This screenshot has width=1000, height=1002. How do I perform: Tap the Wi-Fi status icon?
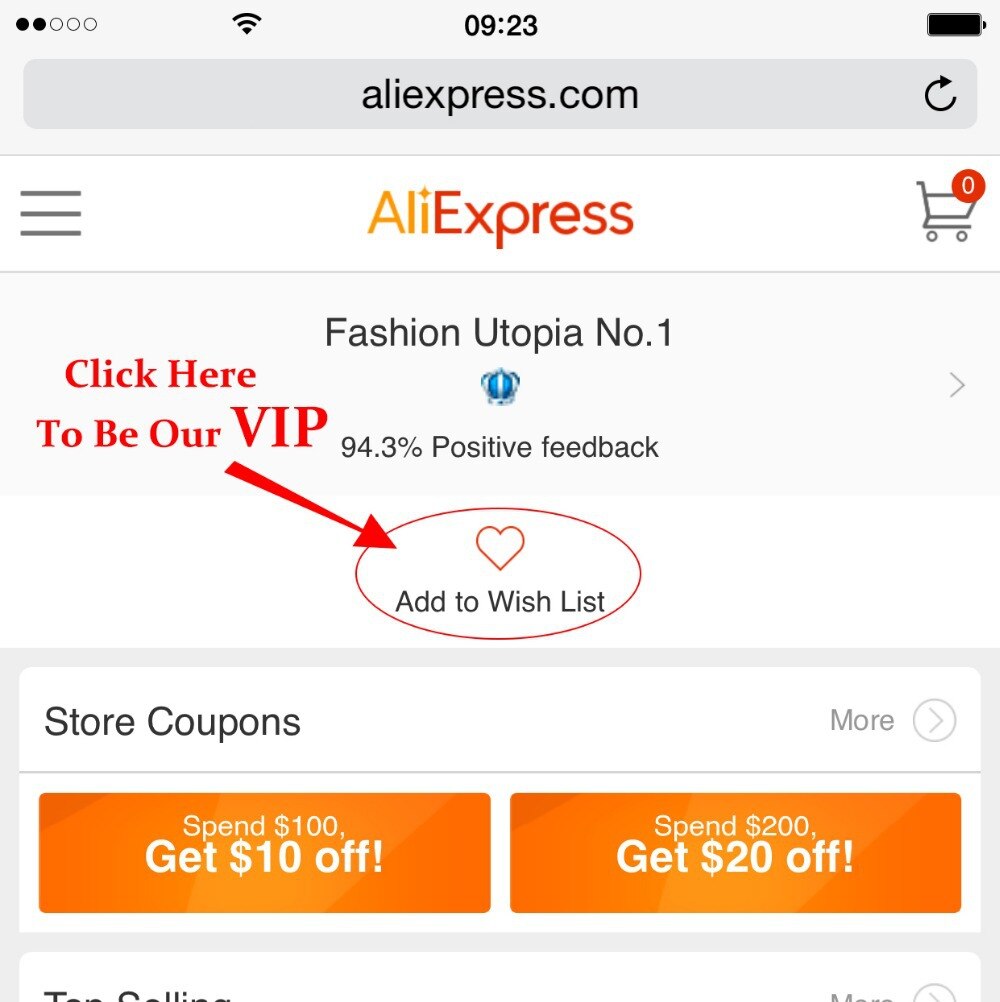(247, 24)
